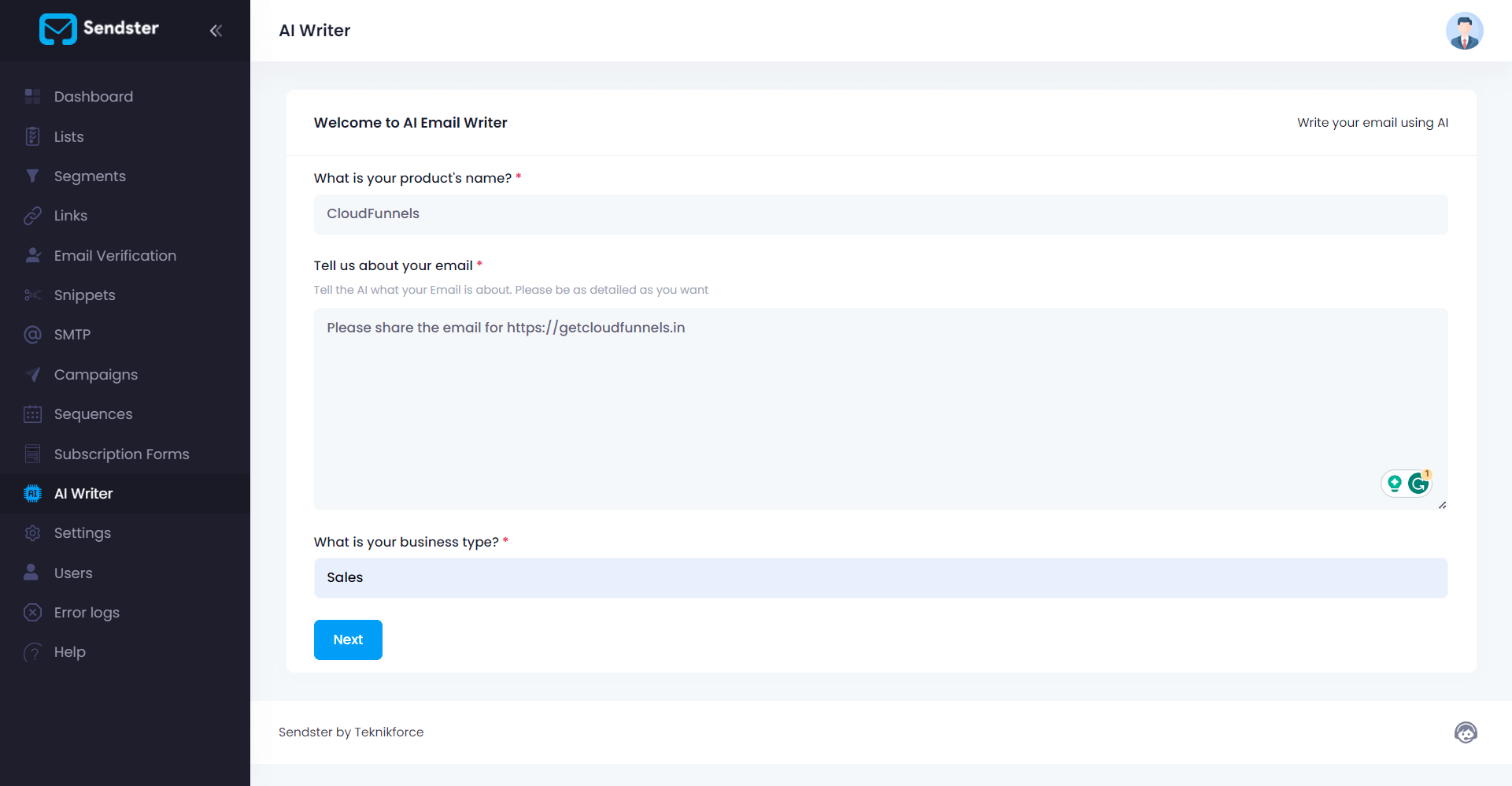Screen dimensions: 1512x786
Task: Click the Dashboard grid icon
Action: [32, 96]
